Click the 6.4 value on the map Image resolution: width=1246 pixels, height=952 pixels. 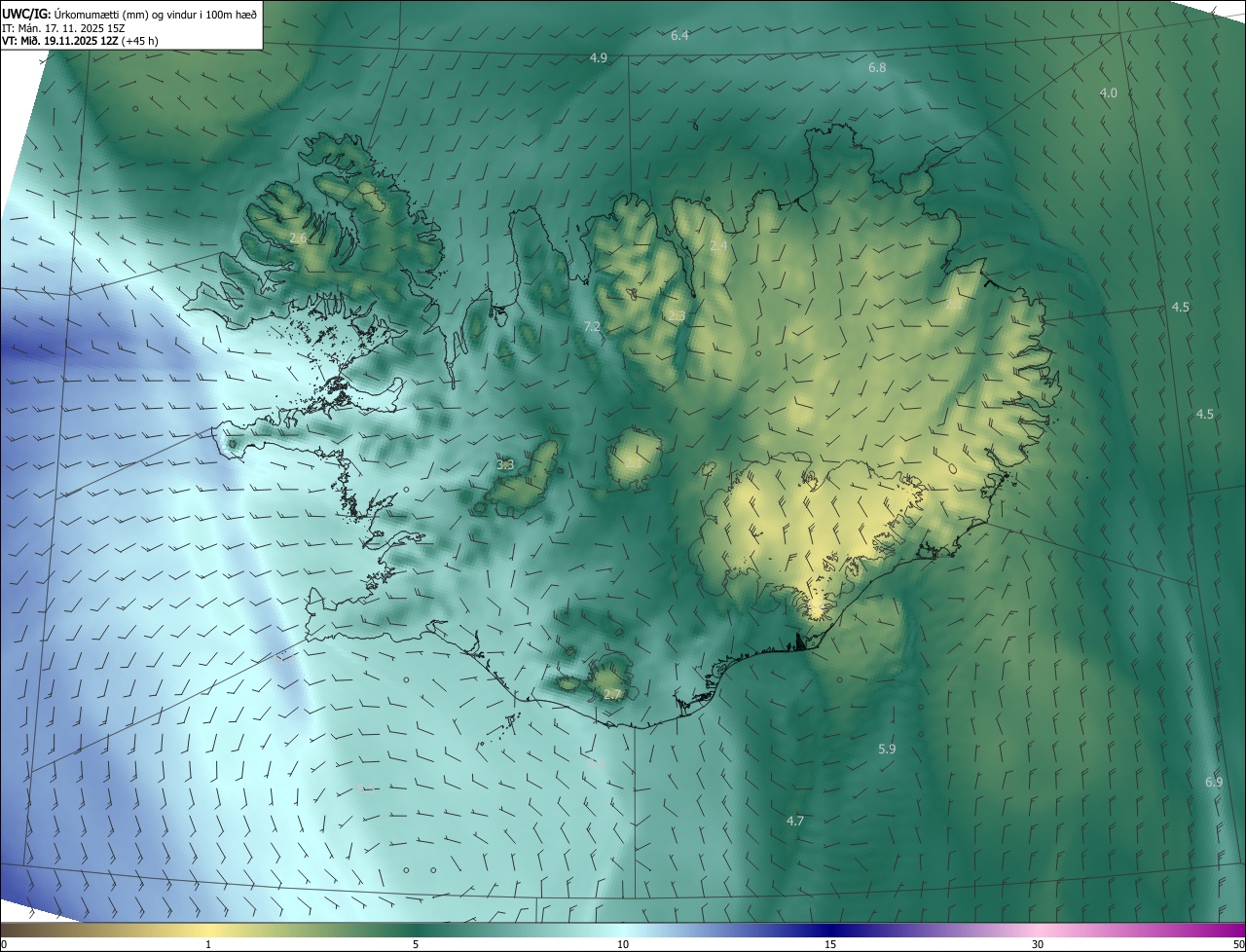tap(679, 36)
